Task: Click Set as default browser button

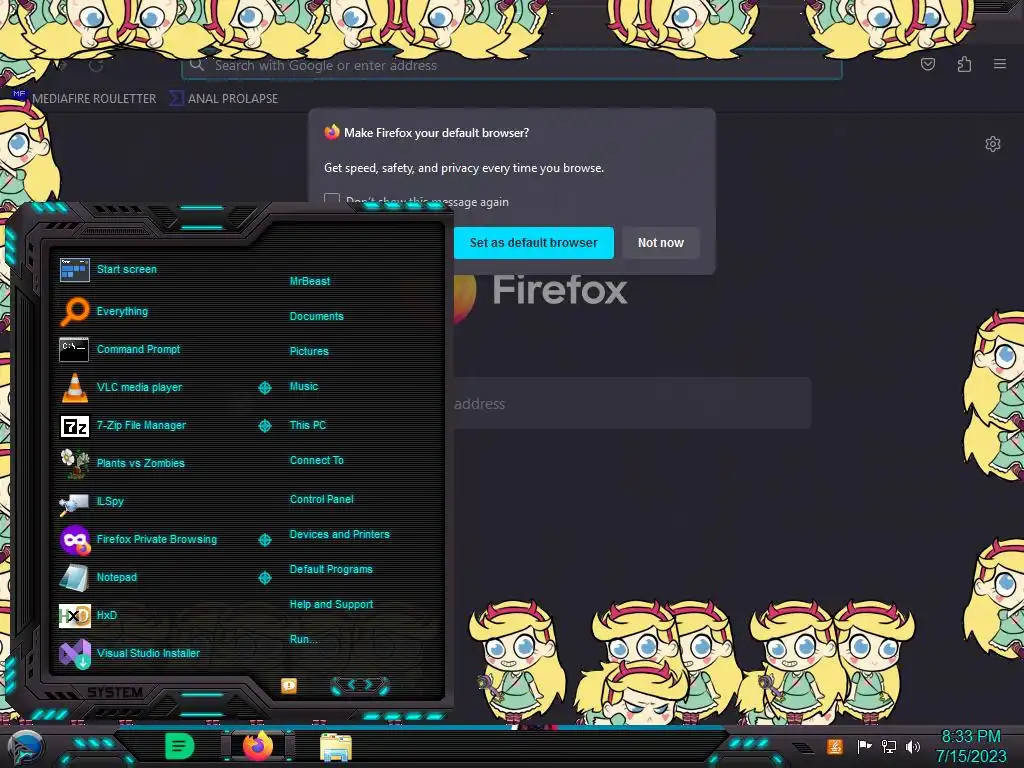Action: [x=534, y=243]
